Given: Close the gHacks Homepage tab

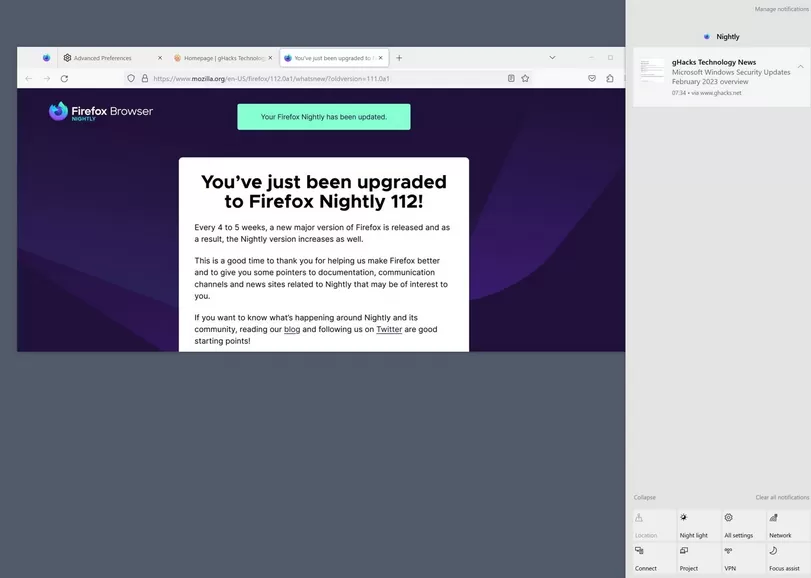Looking at the screenshot, I should point(270,58).
